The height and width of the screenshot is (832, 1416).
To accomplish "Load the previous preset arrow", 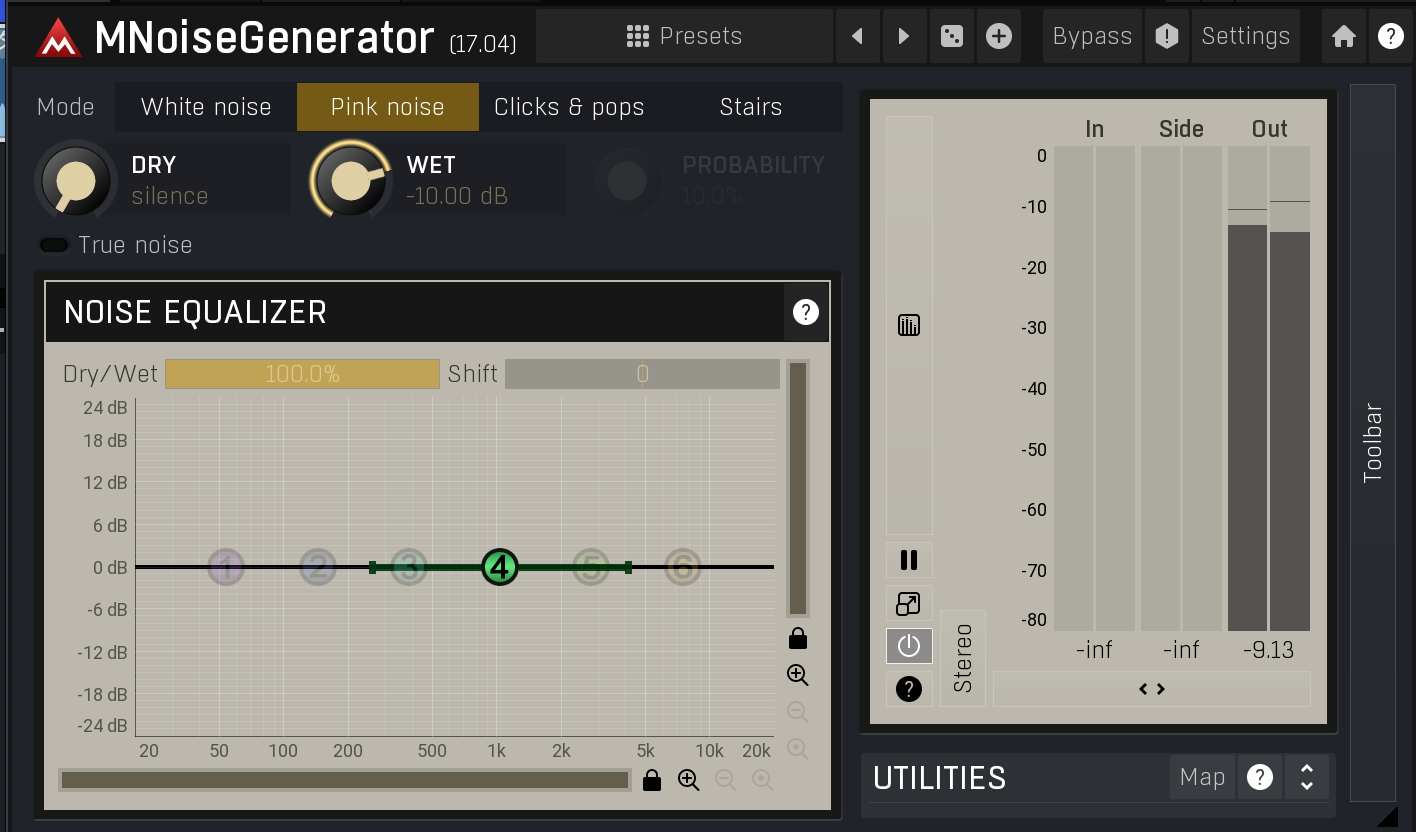I will click(x=857, y=36).
